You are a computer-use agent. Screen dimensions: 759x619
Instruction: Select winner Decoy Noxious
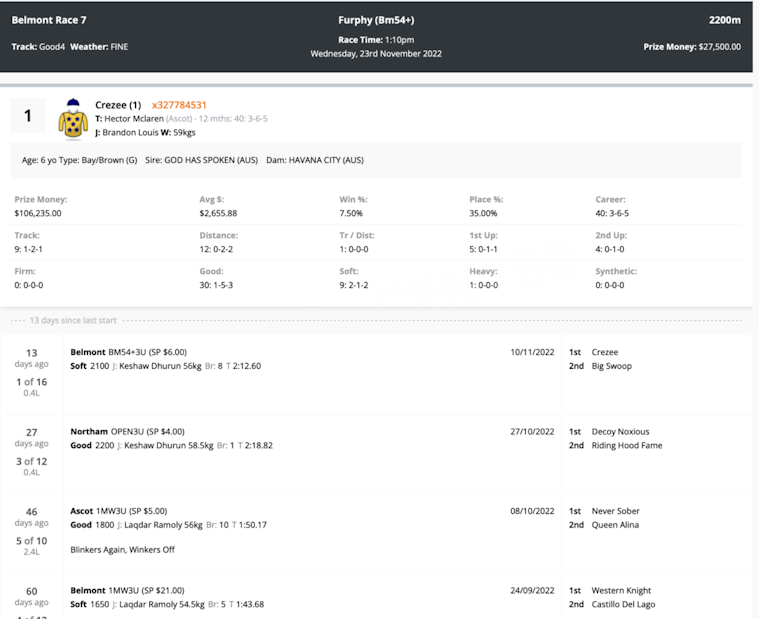point(620,432)
